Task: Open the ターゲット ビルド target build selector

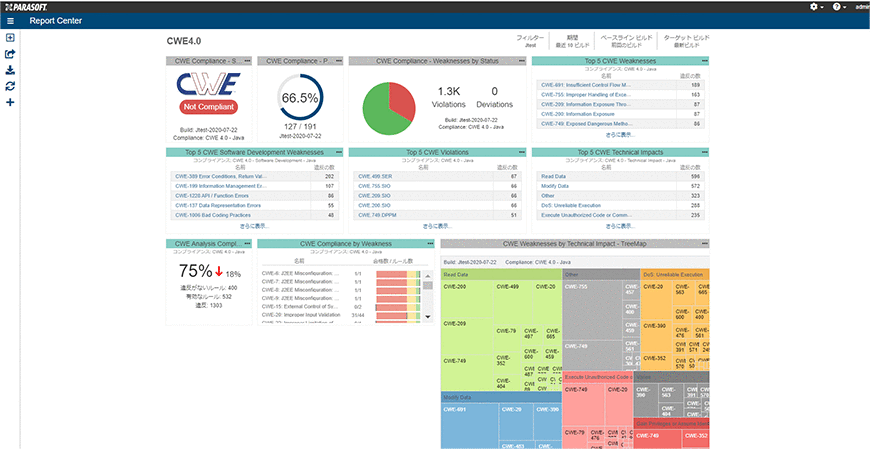Action: pos(686,41)
